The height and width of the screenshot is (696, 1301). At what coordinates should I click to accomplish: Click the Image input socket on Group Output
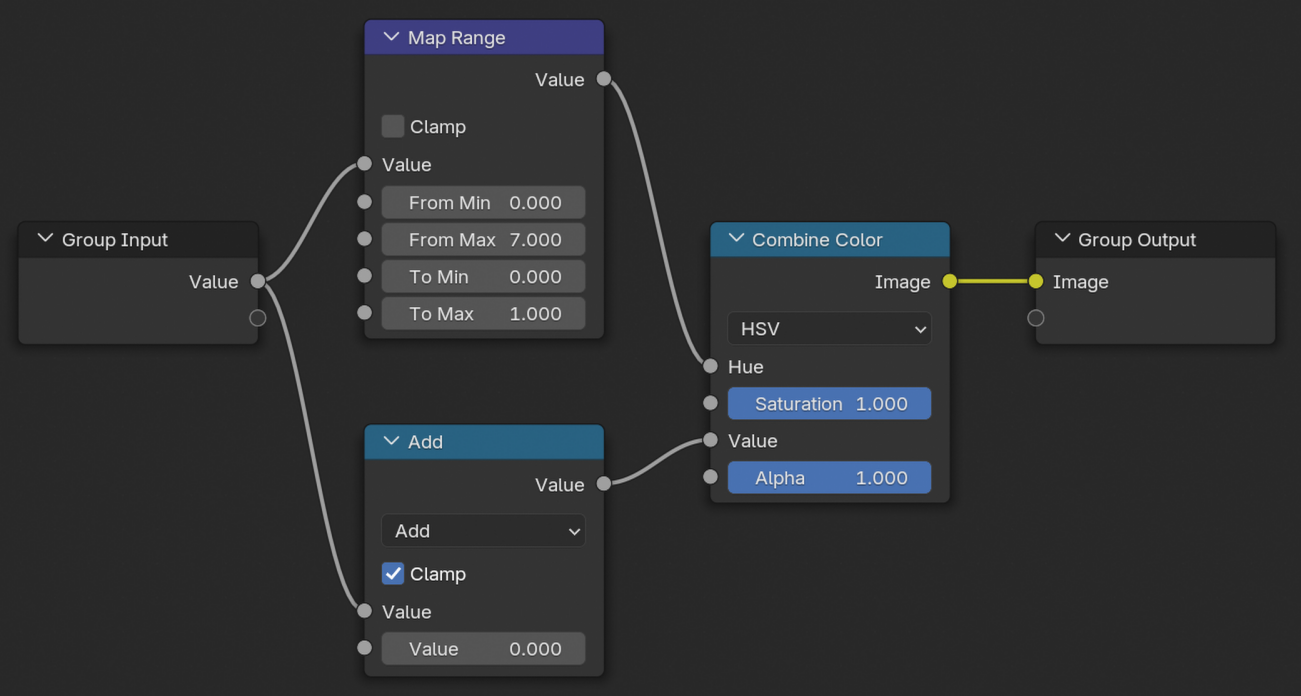coord(1035,282)
